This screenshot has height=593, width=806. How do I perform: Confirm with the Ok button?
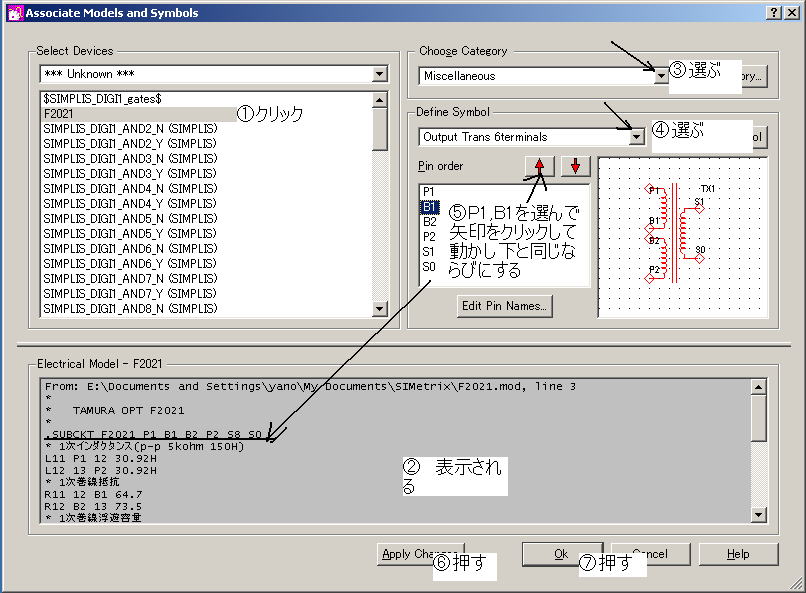pos(562,554)
